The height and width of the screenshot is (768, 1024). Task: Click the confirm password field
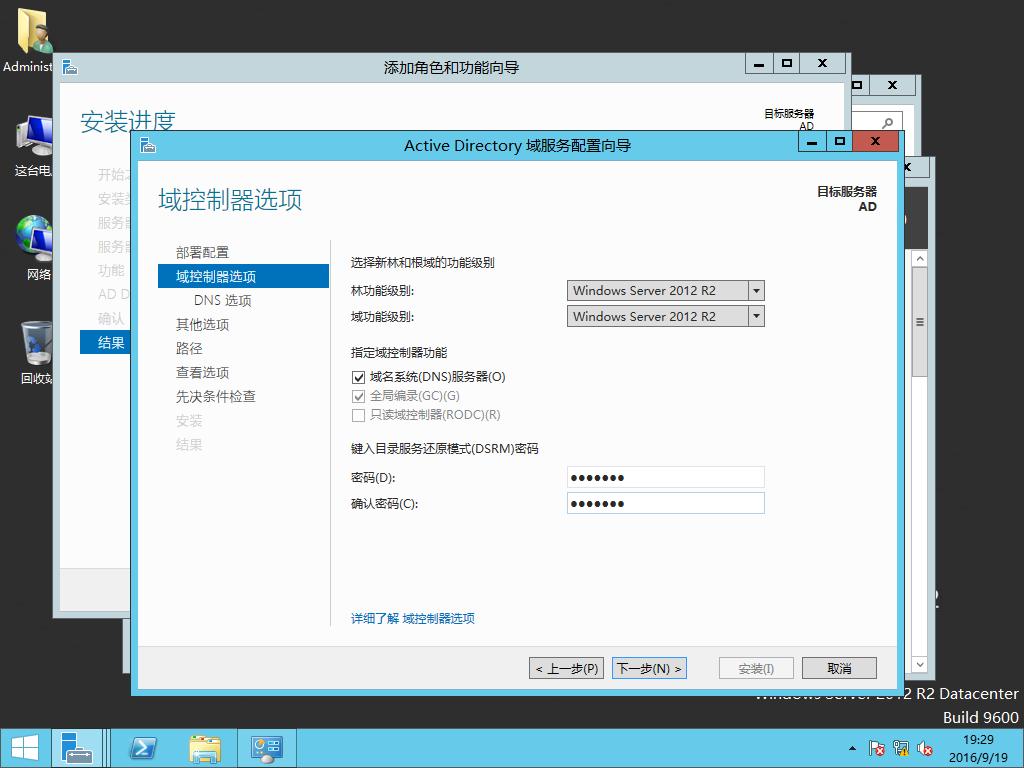(x=665, y=503)
